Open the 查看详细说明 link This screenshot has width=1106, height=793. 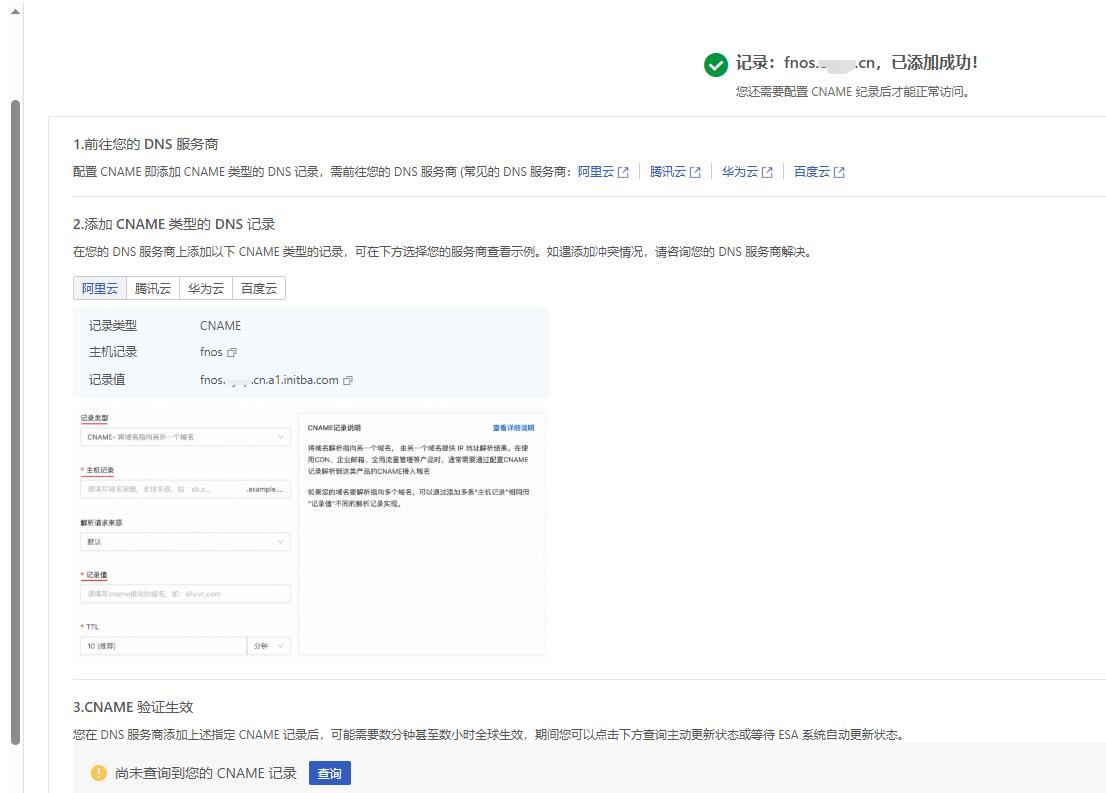pos(512,427)
